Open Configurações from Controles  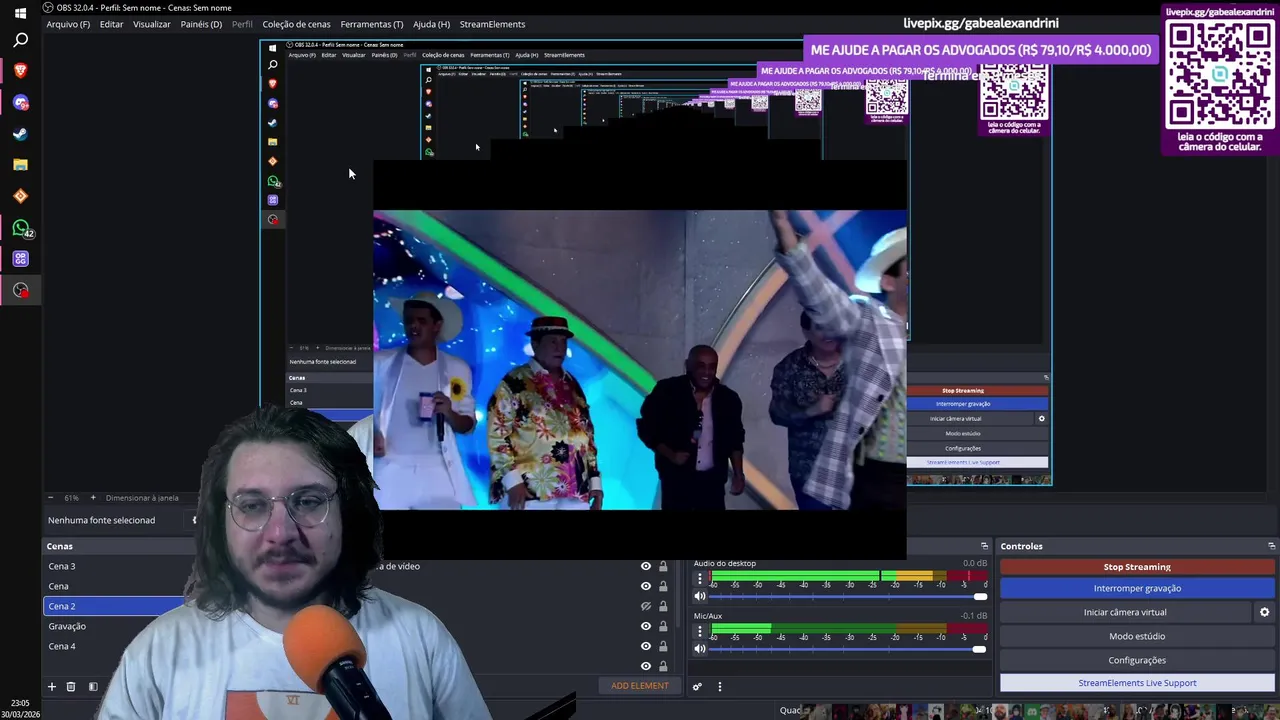pyautogui.click(x=1137, y=660)
